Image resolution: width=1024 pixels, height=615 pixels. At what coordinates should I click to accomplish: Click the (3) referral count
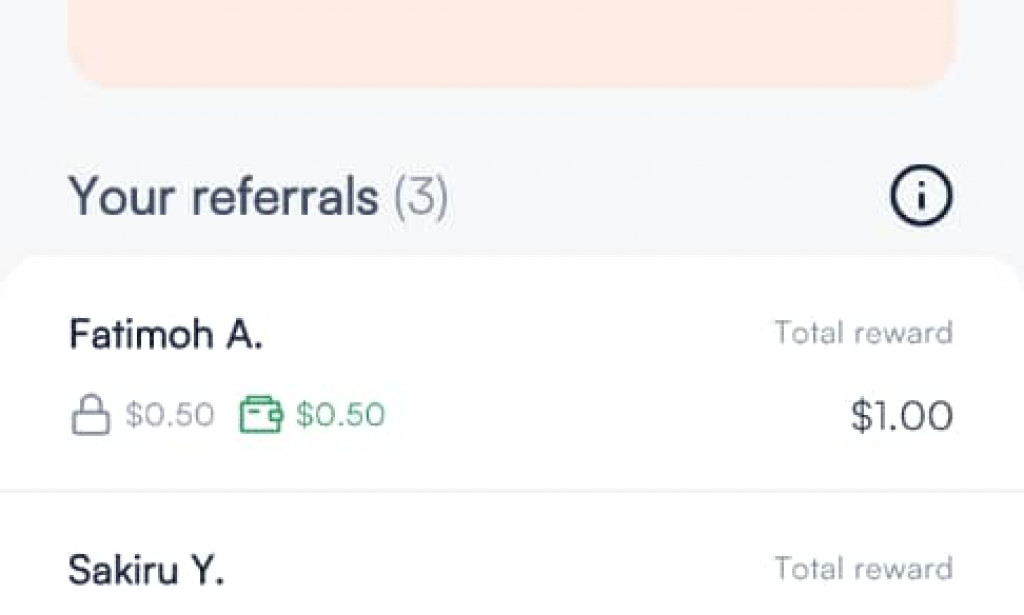(420, 198)
